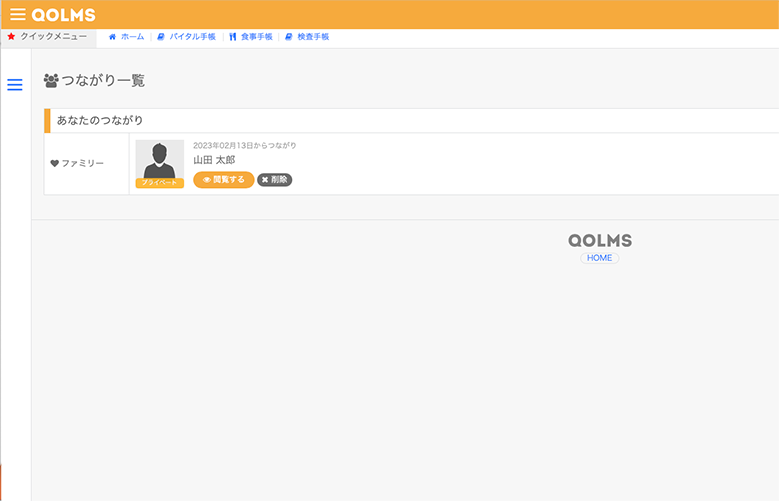779x501 pixels.
Task: Expand the blue sidebar menu icon
Action: point(15,85)
